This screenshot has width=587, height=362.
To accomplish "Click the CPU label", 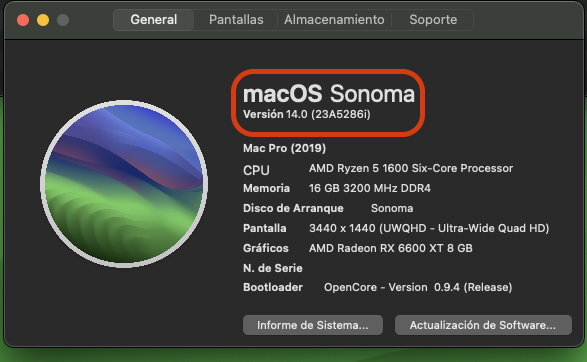I will [256, 170].
